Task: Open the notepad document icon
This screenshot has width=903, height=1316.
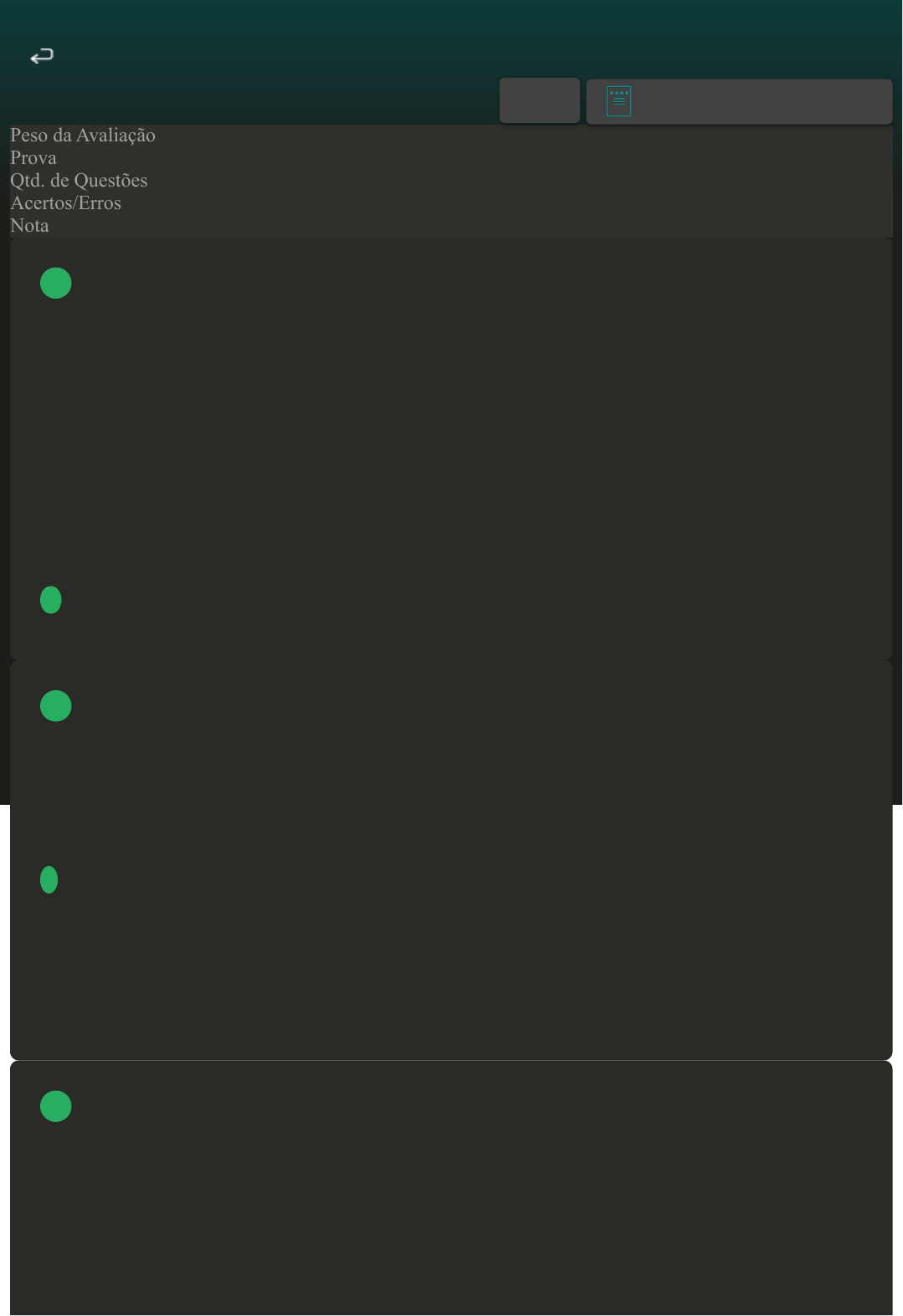Action: coord(618,101)
